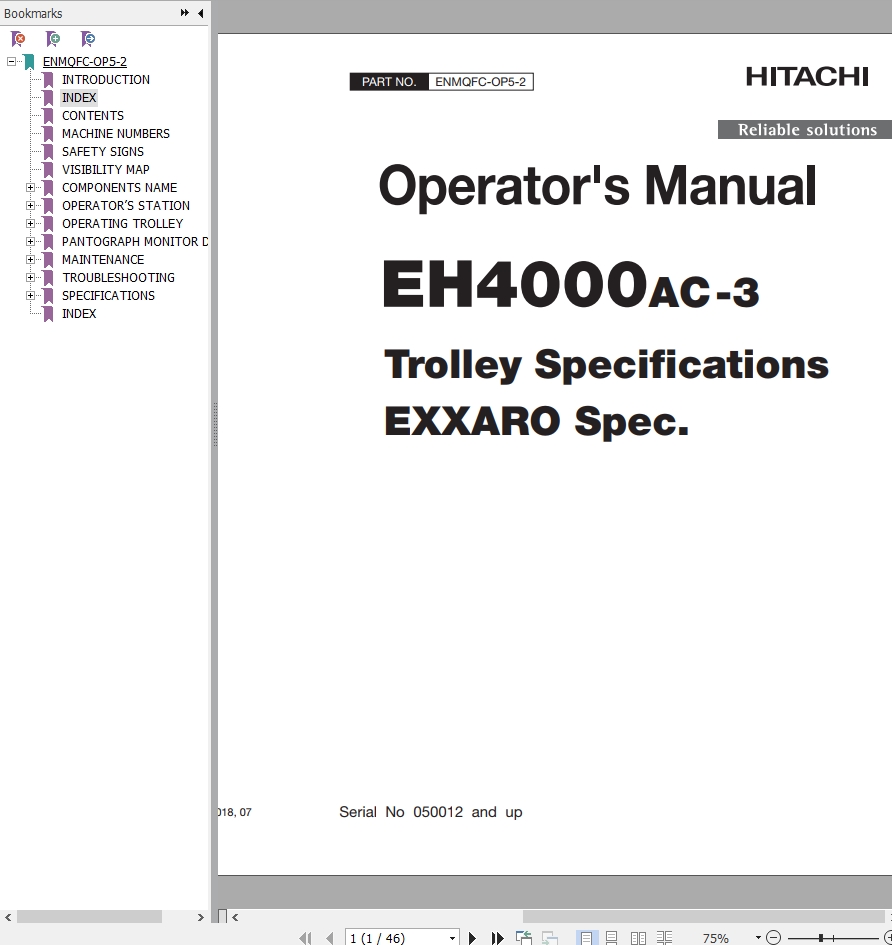Select single page layout icon

point(586,938)
